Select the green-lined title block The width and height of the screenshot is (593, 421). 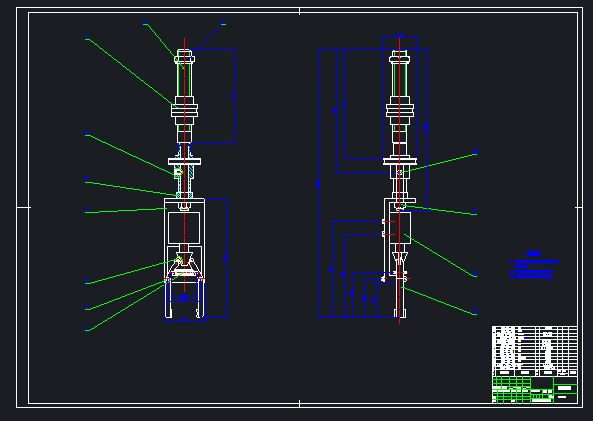pyautogui.click(x=535, y=390)
